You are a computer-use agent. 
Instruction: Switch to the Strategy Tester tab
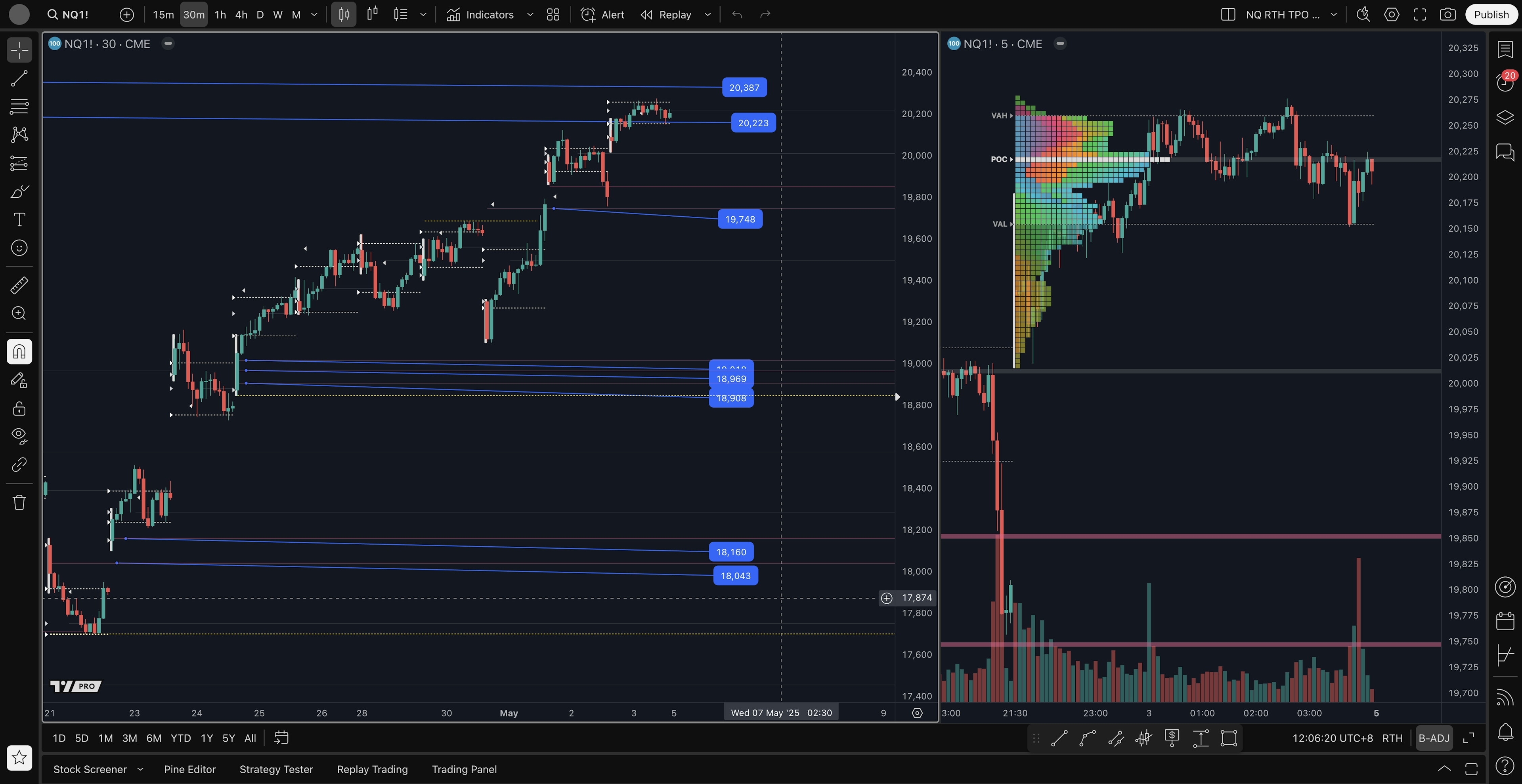[276, 769]
